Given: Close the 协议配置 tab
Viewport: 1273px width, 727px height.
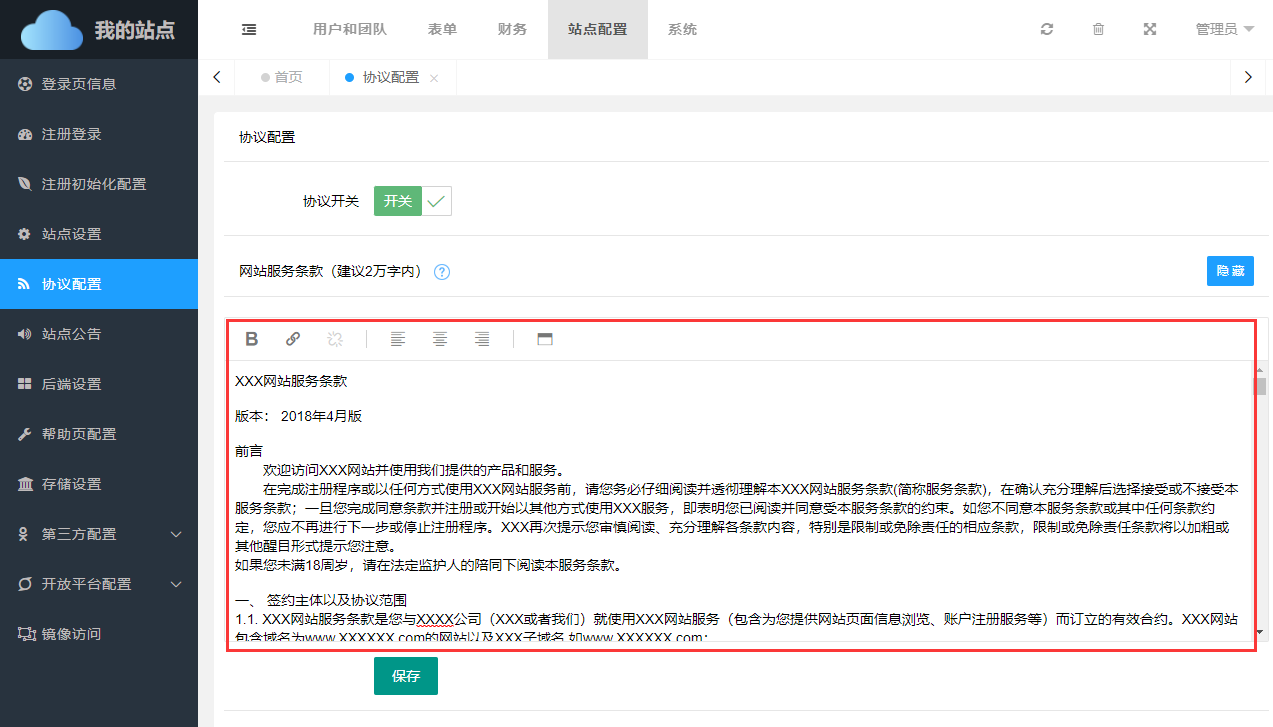Looking at the screenshot, I should [434, 78].
